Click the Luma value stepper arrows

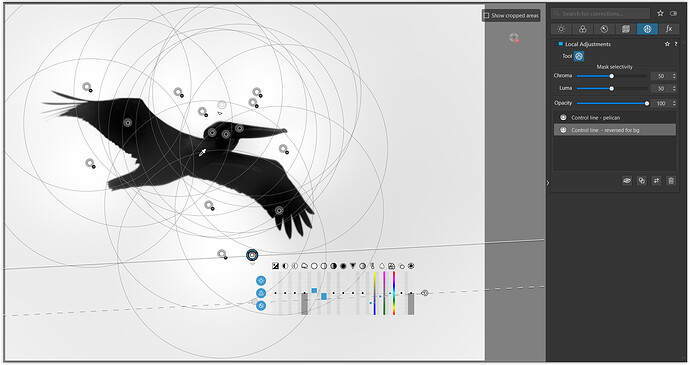674,88
